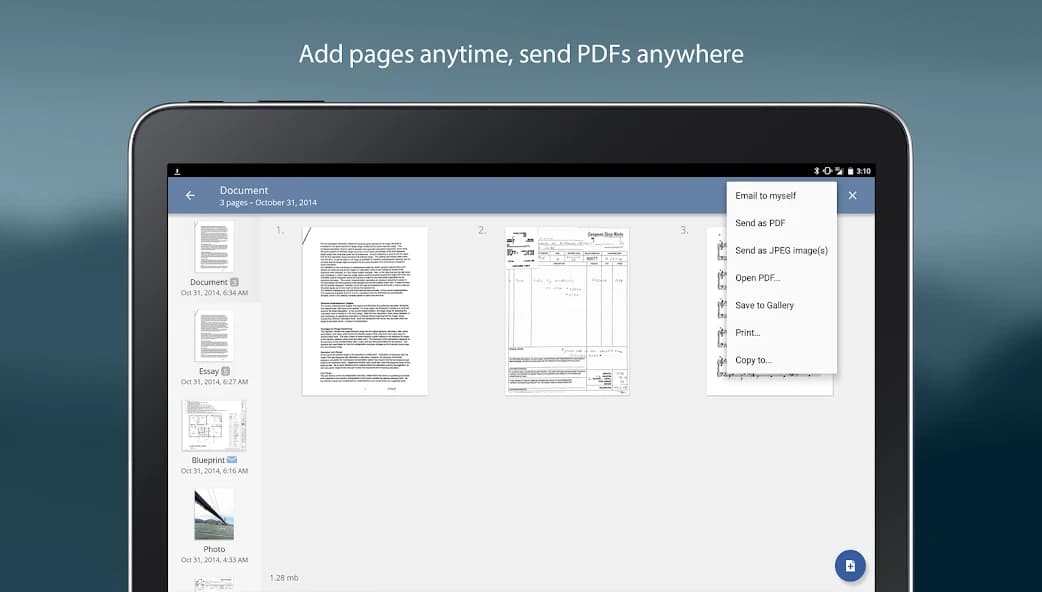This screenshot has width=1042, height=592.
Task: Select Save to Gallery
Action: (x=764, y=305)
